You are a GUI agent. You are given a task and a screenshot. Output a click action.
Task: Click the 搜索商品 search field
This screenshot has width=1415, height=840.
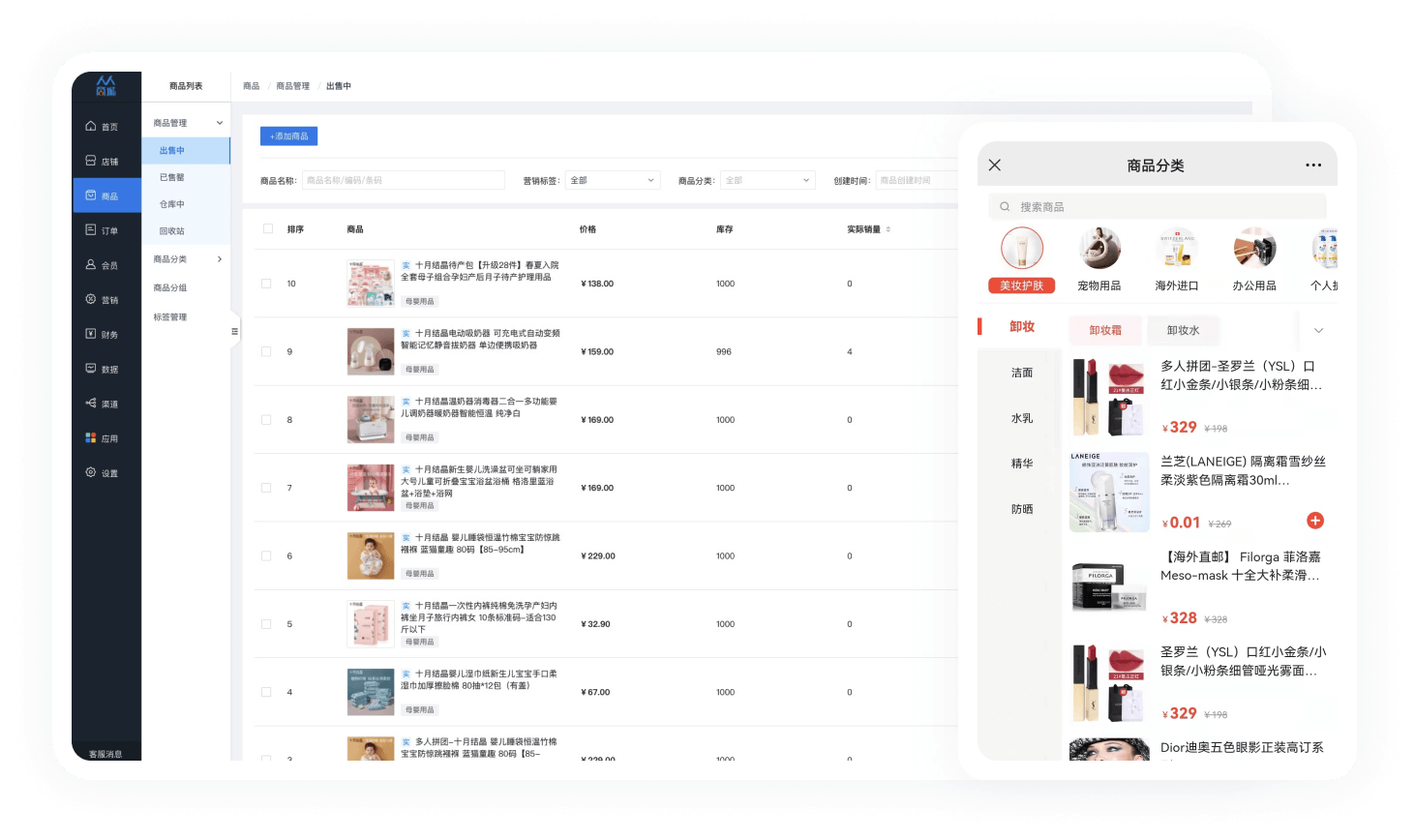[x=1158, y=207]
